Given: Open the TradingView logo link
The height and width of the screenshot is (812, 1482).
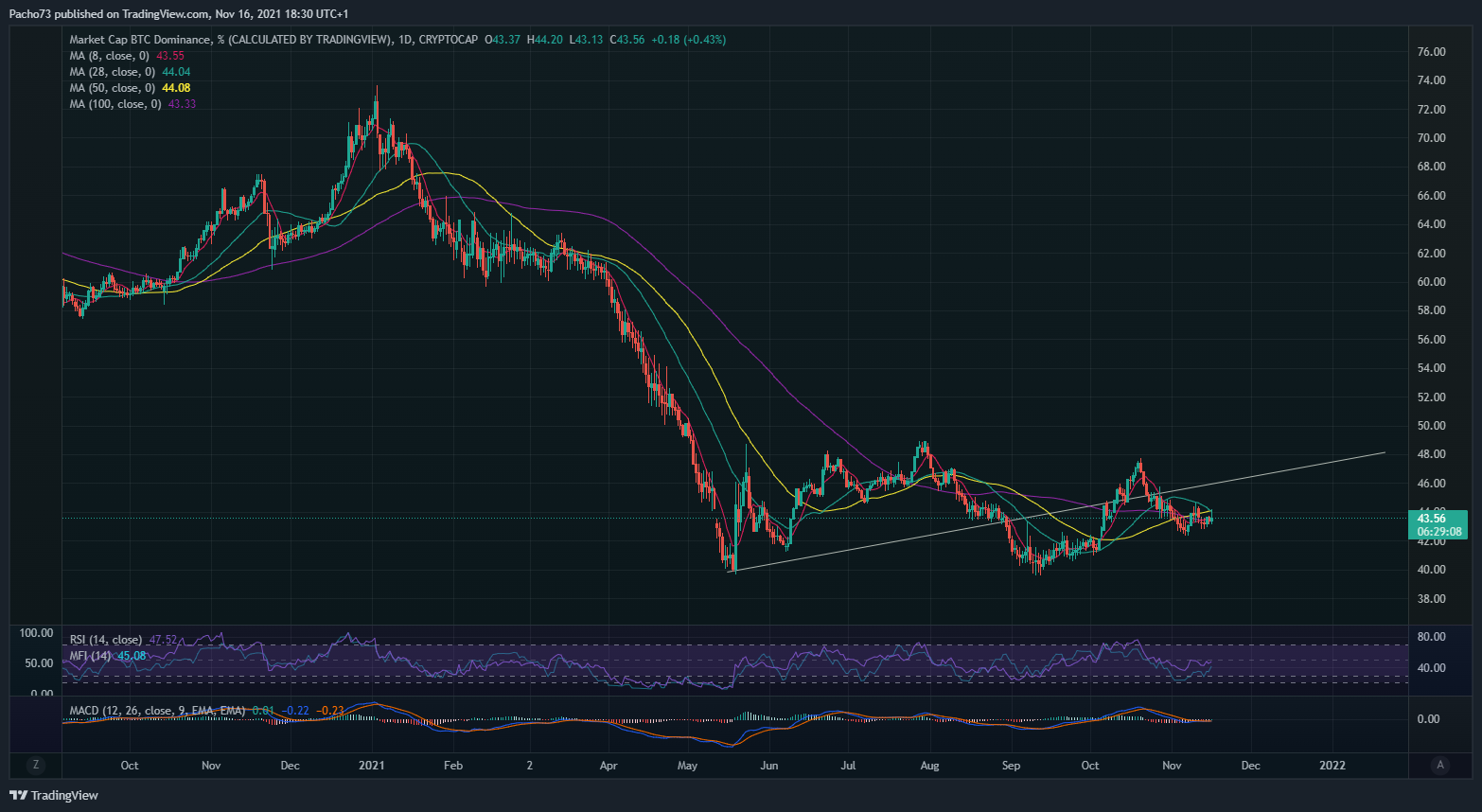Looking at the screenshot, I should pyautogui.click(x=54, y=795).
